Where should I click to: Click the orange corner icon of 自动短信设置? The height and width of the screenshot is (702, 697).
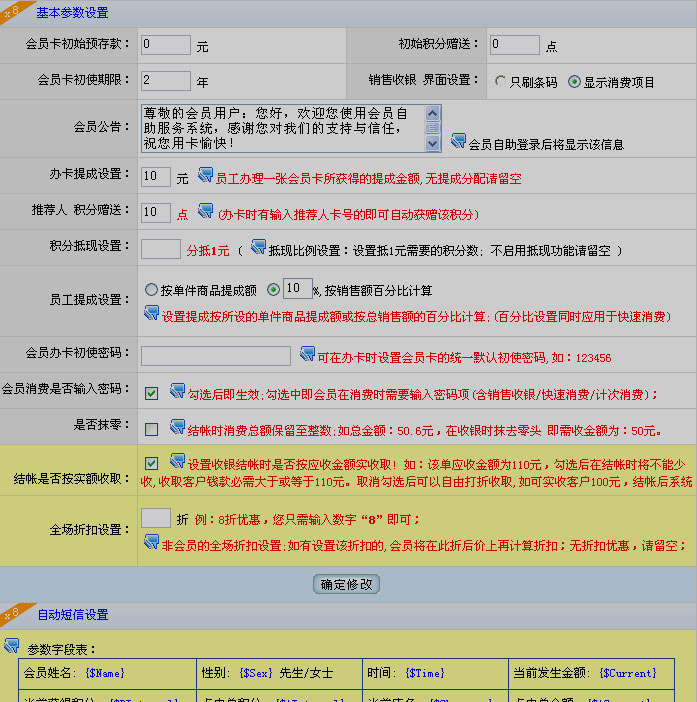pos(14,613)
